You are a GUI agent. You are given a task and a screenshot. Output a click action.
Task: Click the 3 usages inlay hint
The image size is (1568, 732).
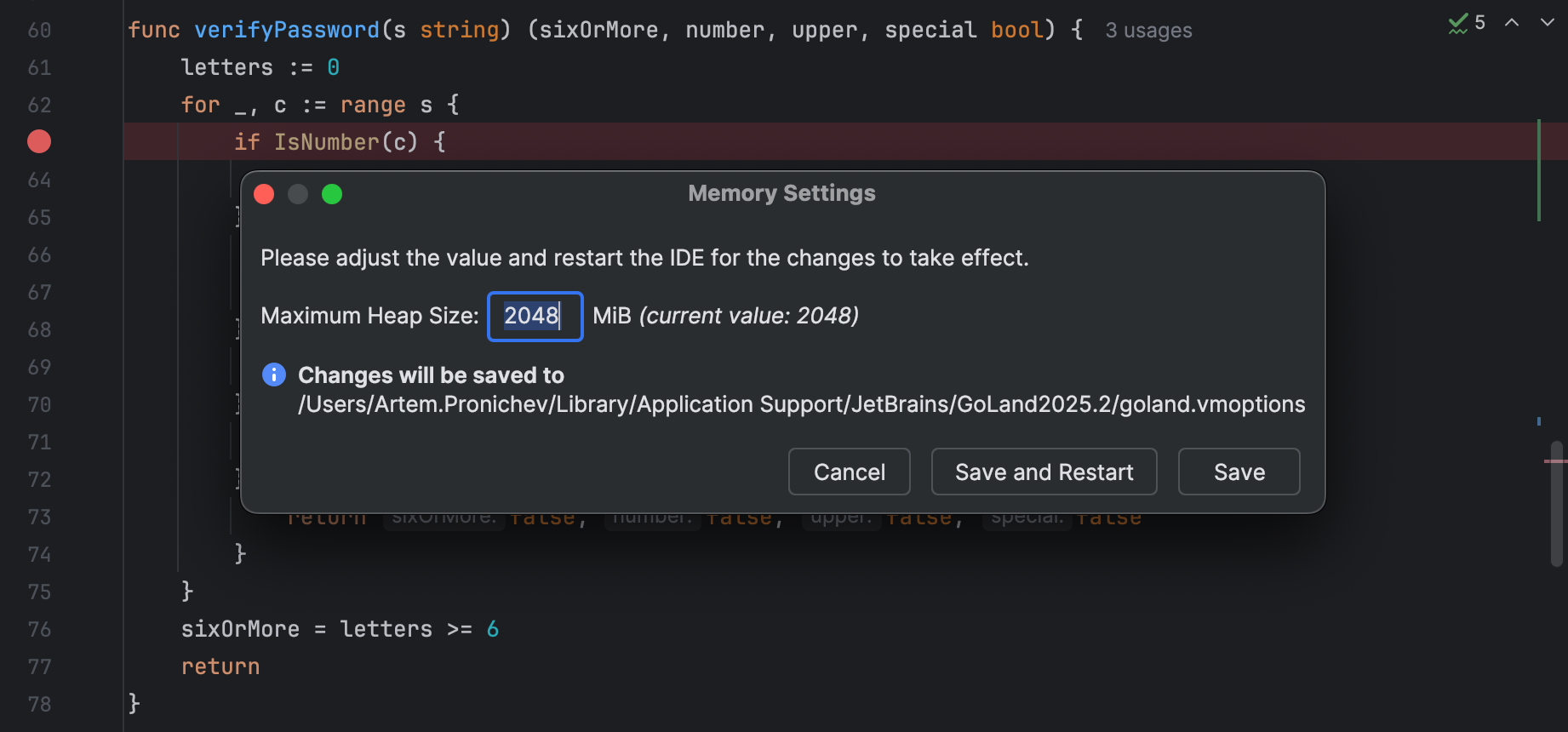(1148, 31)
